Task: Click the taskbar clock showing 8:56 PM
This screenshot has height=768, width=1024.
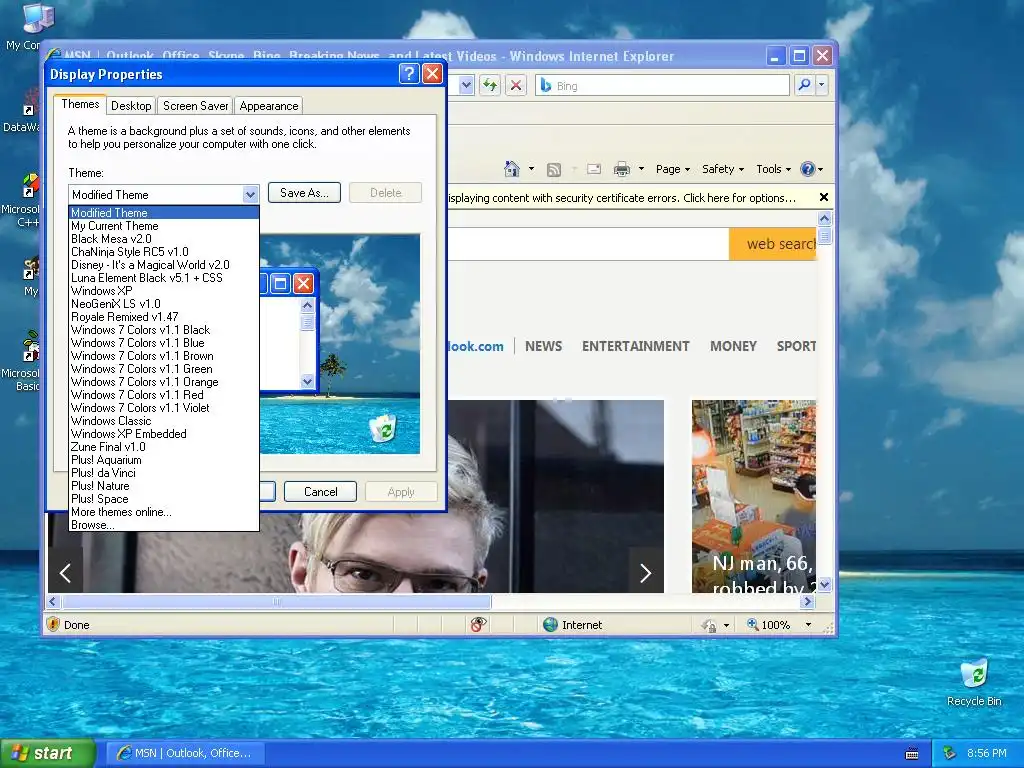Action: pos(986,753)
